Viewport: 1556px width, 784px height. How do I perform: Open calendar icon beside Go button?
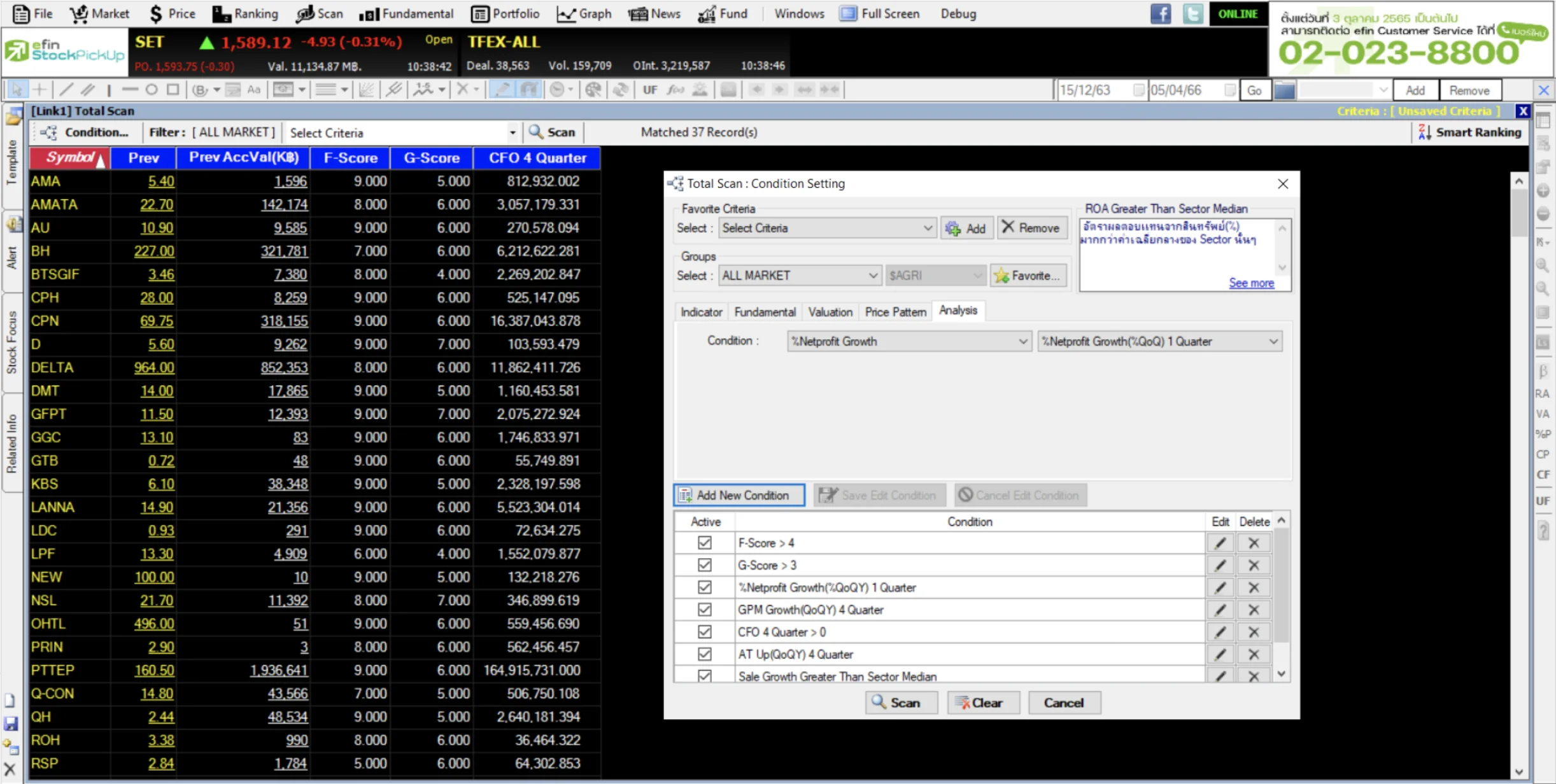[x=1284, y=90]
